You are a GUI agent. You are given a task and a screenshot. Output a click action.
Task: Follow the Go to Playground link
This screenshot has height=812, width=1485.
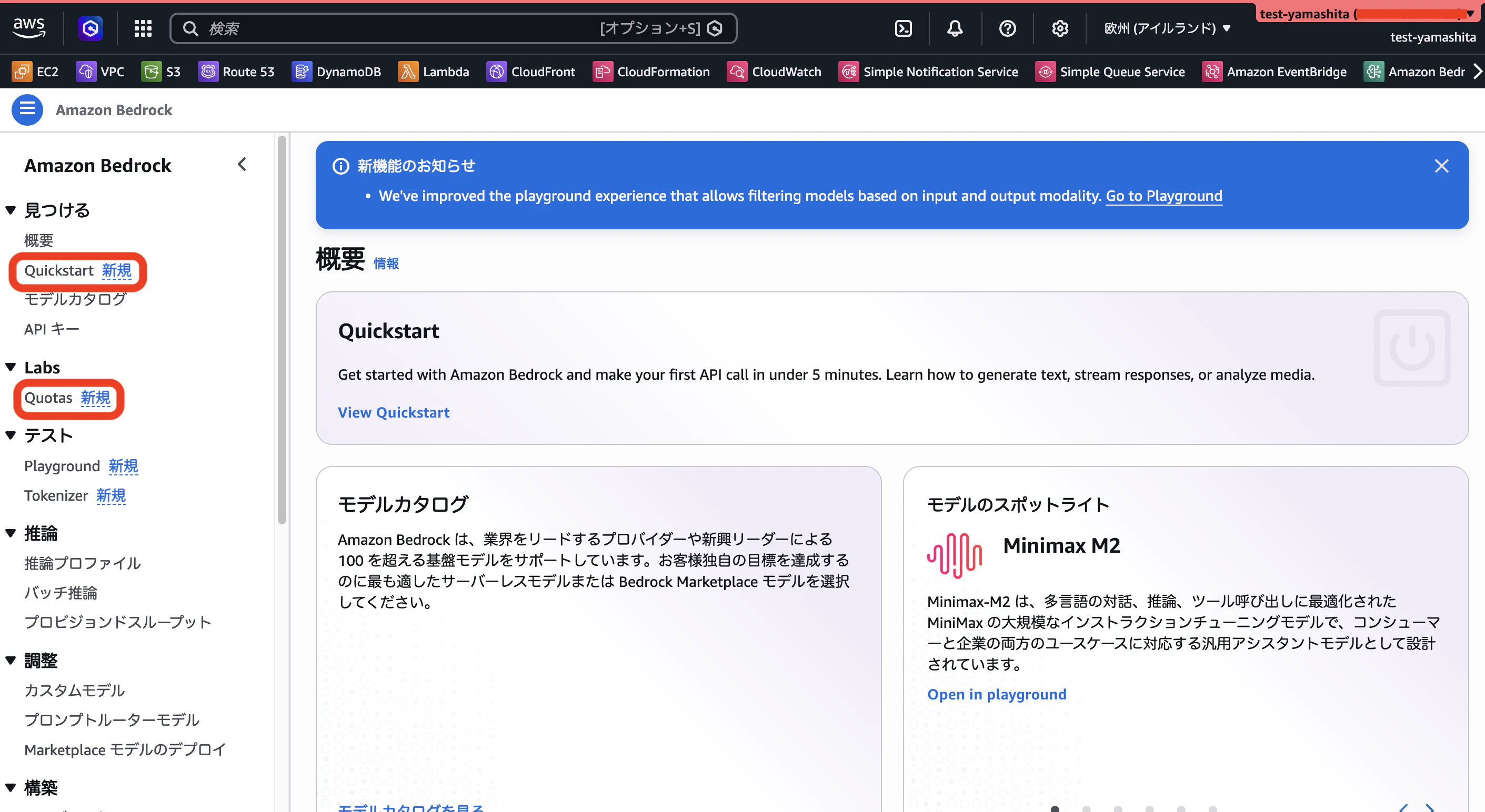1163,196
